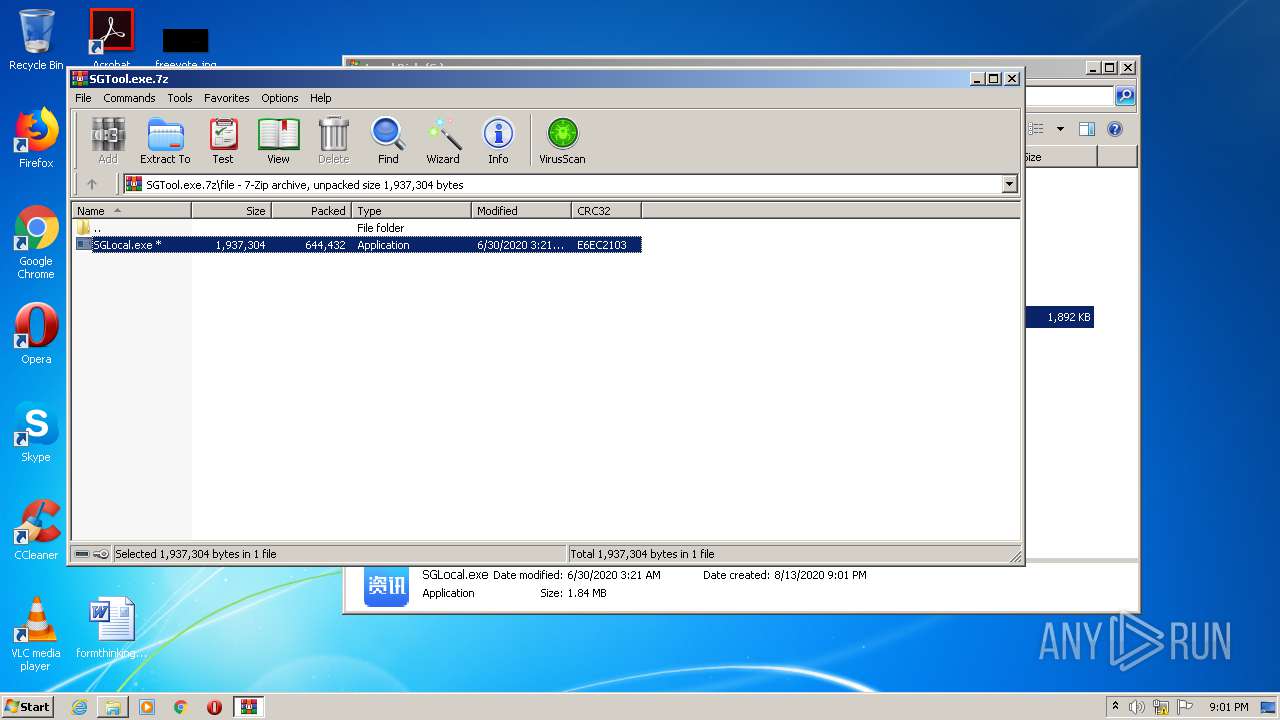The width and height of the screenshot is (1280, 720).
Task: Click the 644,432 packed size cell
Action: (325, 245)
